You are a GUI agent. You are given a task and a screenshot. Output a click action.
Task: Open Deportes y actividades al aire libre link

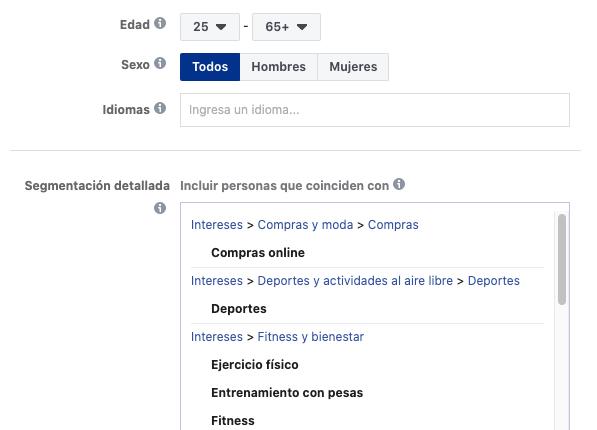355,281
